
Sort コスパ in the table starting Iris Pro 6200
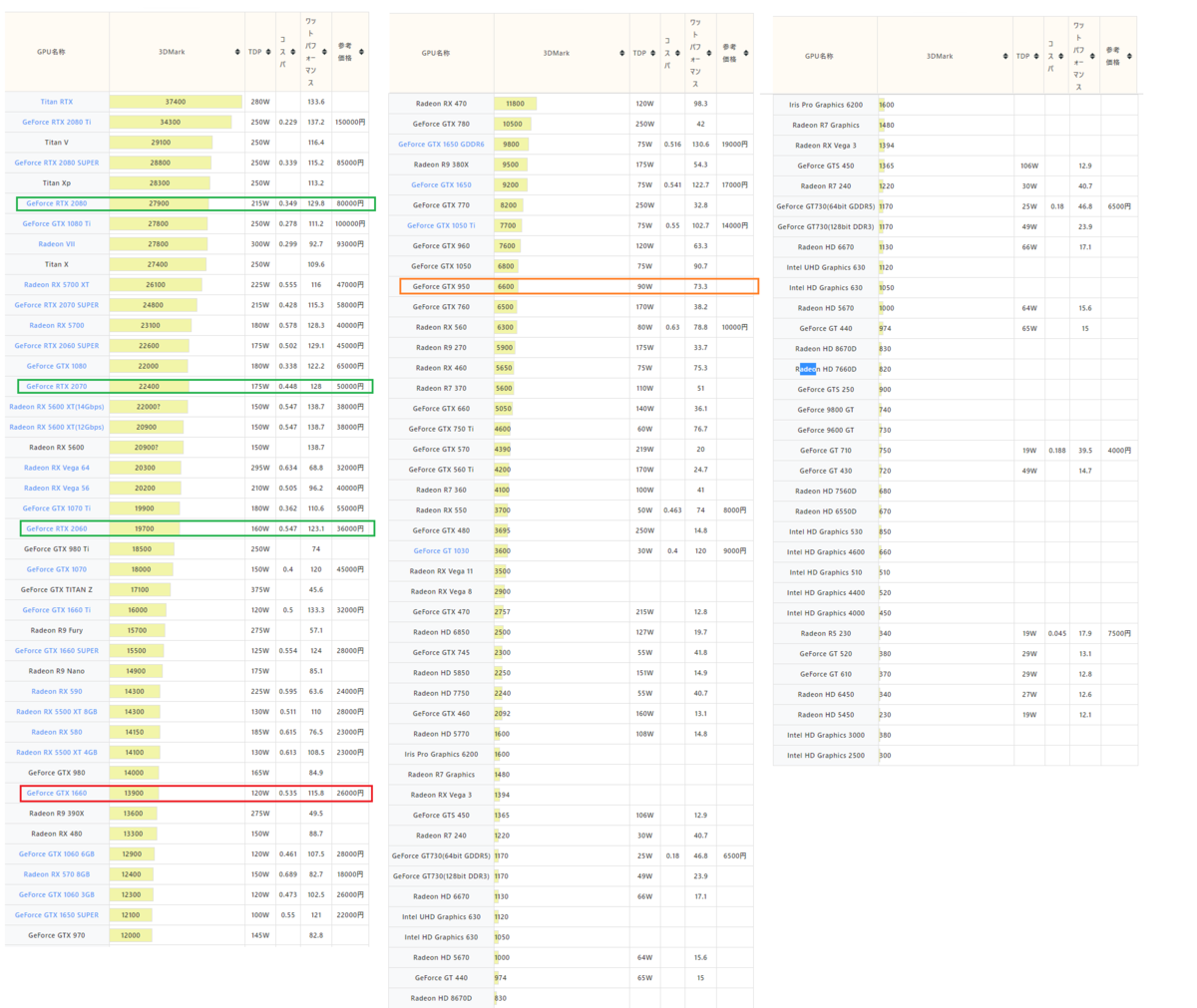(x=1060, y=56)
